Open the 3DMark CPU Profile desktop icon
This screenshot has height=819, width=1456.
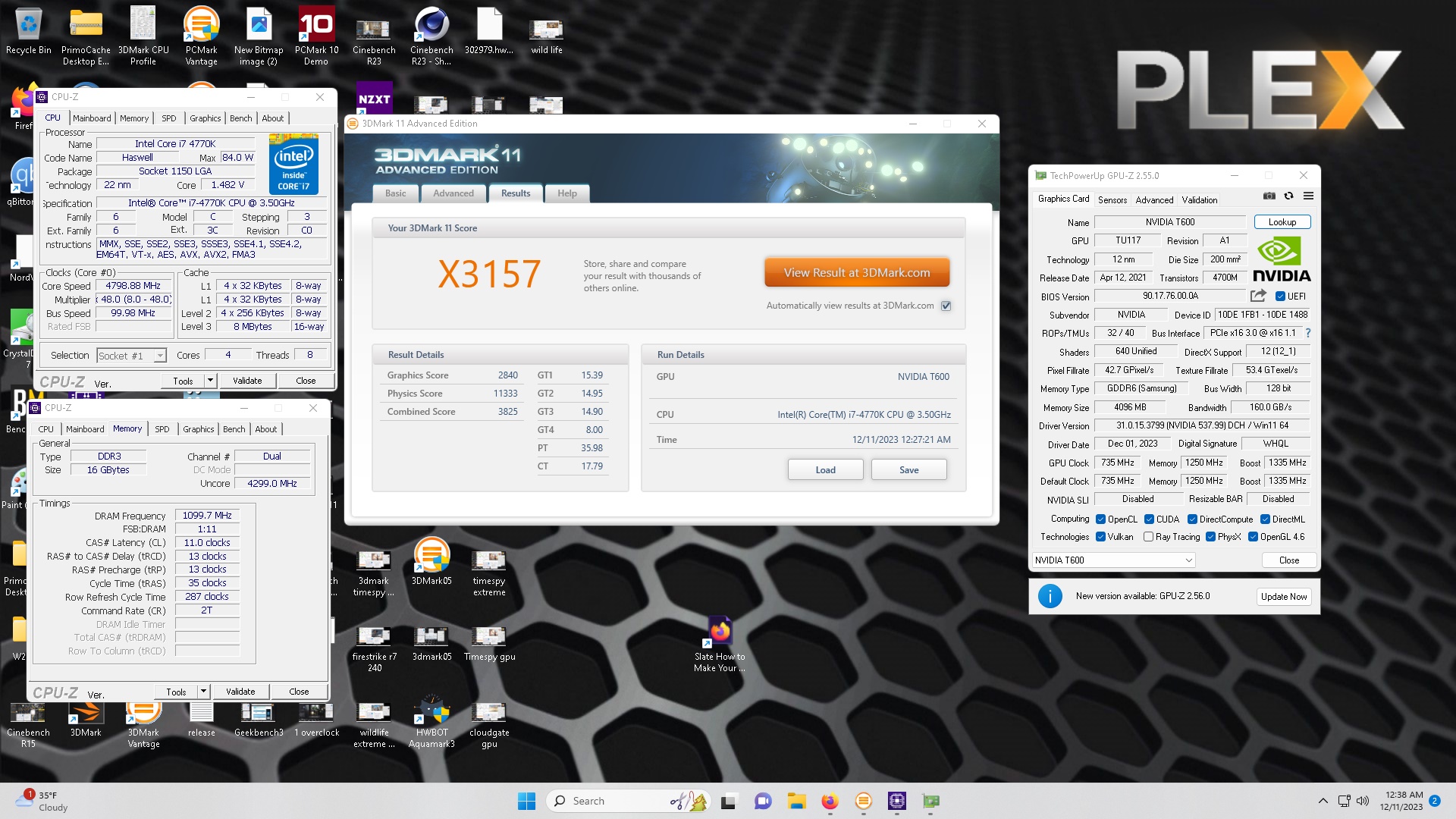click(143, 37)
